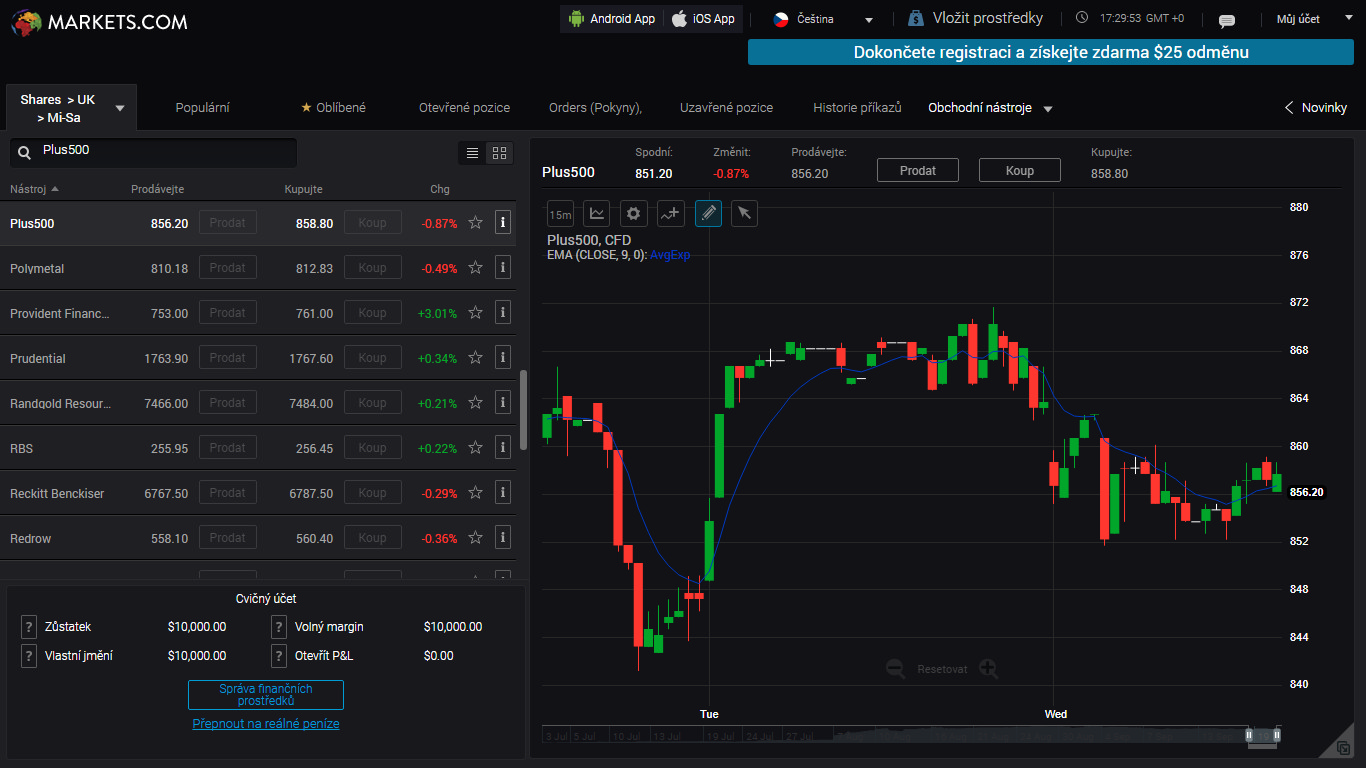Favorite Redrow with star

(x=476, y=538)
